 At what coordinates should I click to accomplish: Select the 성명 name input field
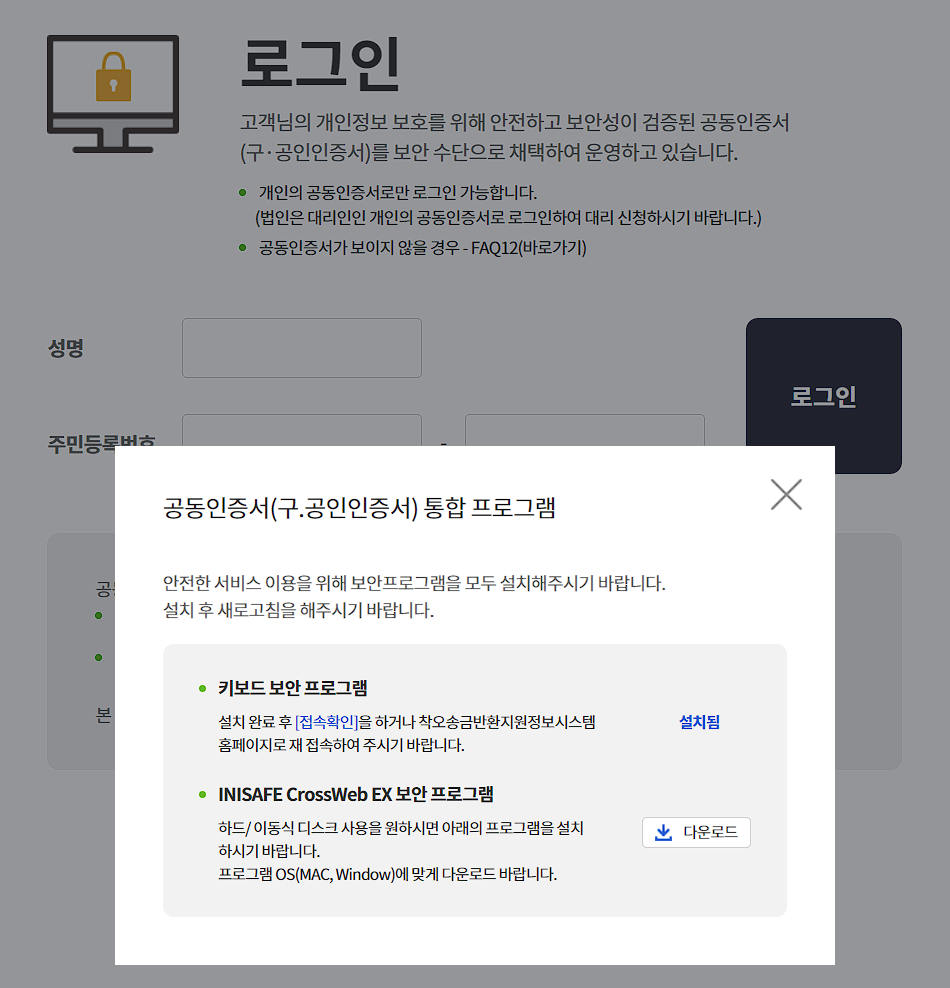click(x=301, y=348)
